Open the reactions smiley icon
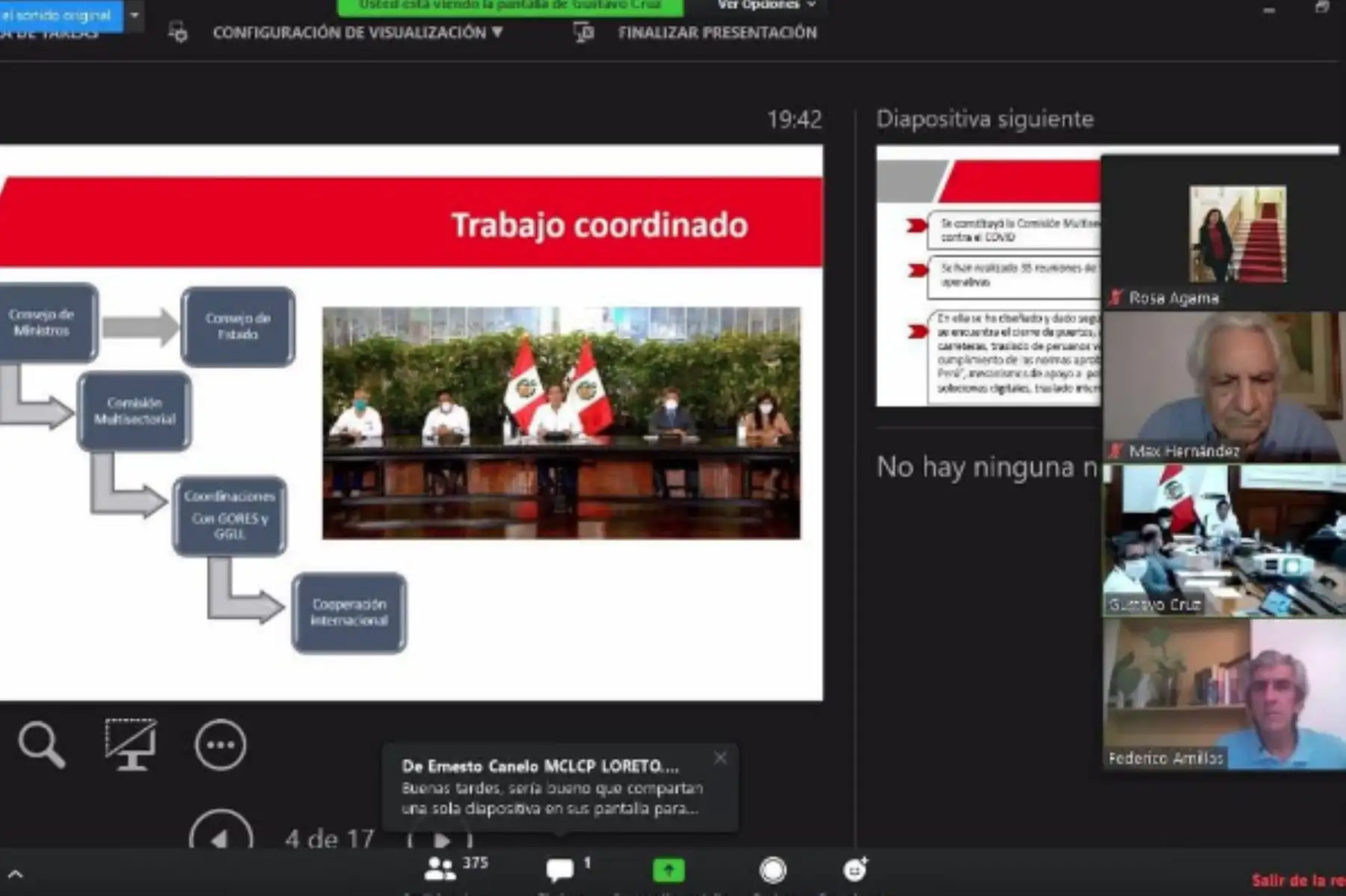The width and height of the screenshot is (1346, 896). click(x=855, y=869)
